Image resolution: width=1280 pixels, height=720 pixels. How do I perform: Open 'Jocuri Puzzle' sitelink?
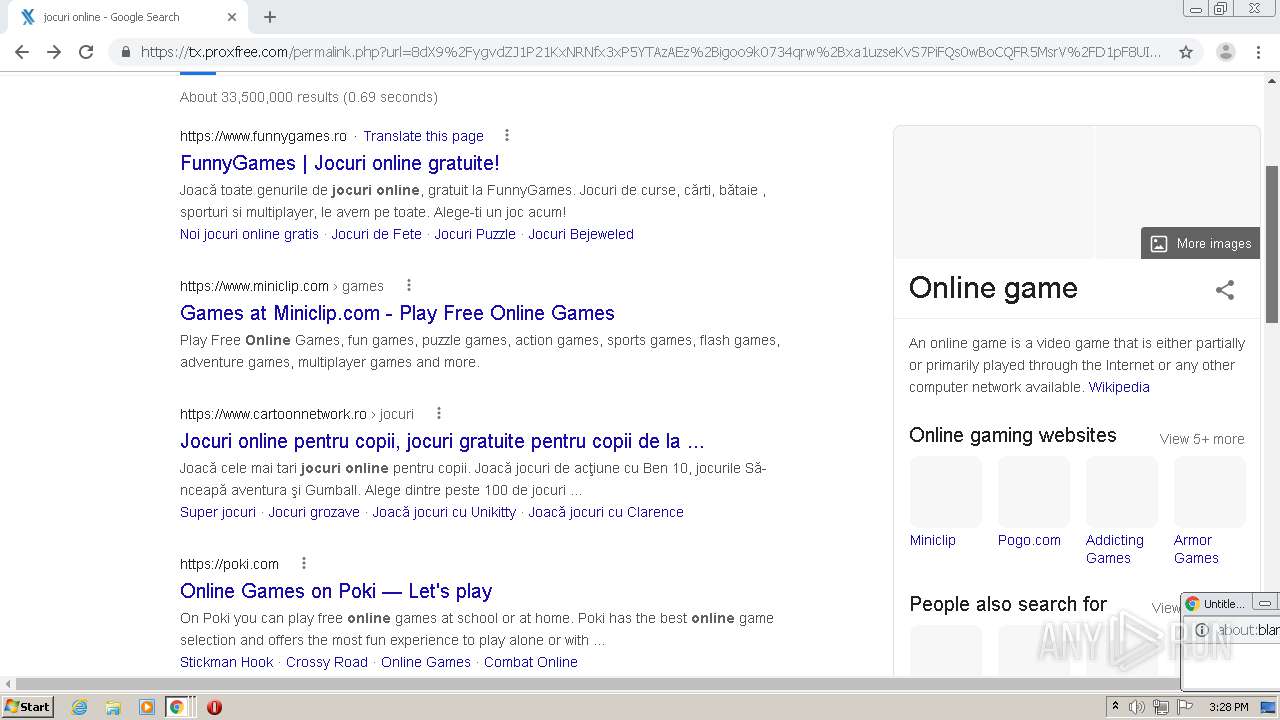point(475,234)
